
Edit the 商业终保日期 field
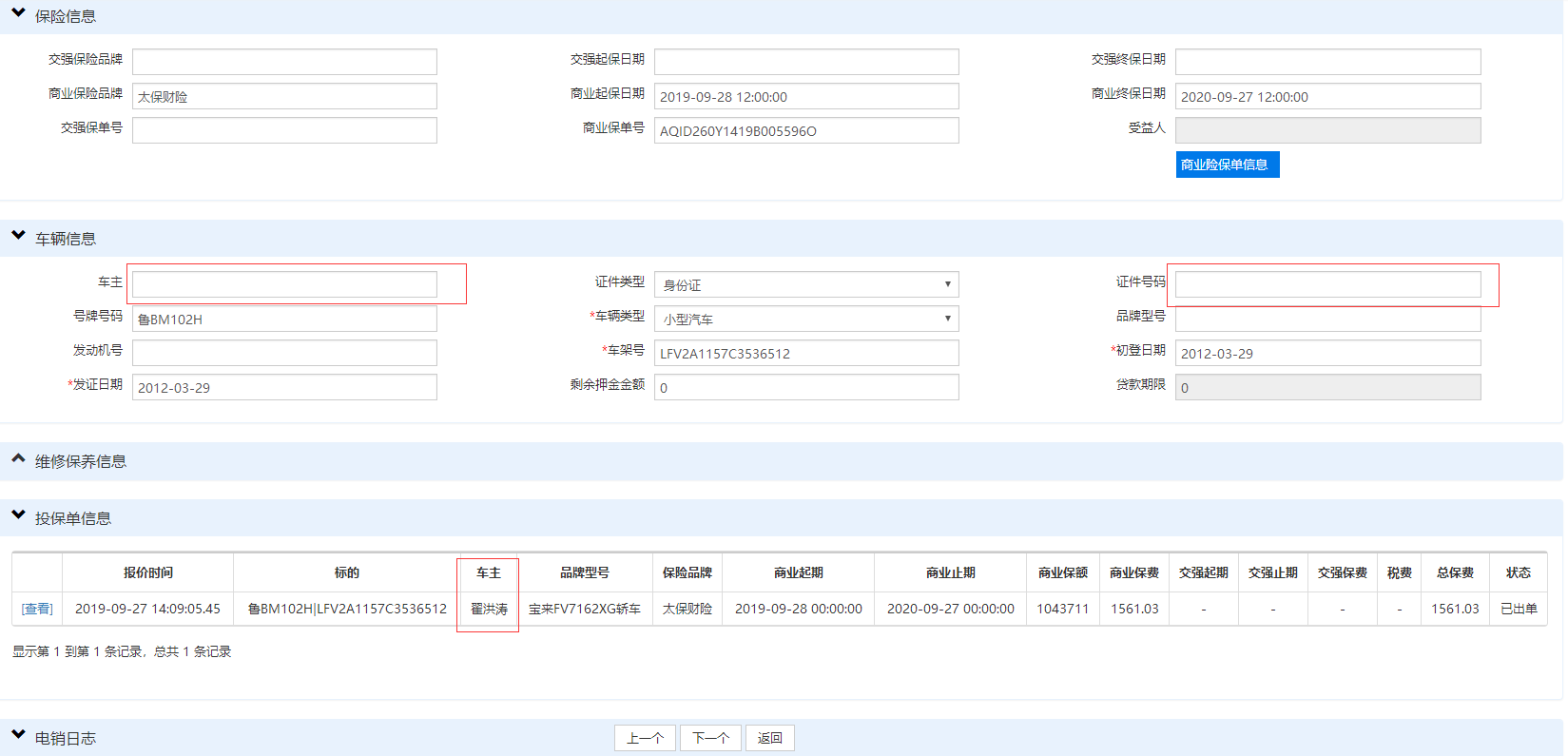click(x=1328, y=96)
